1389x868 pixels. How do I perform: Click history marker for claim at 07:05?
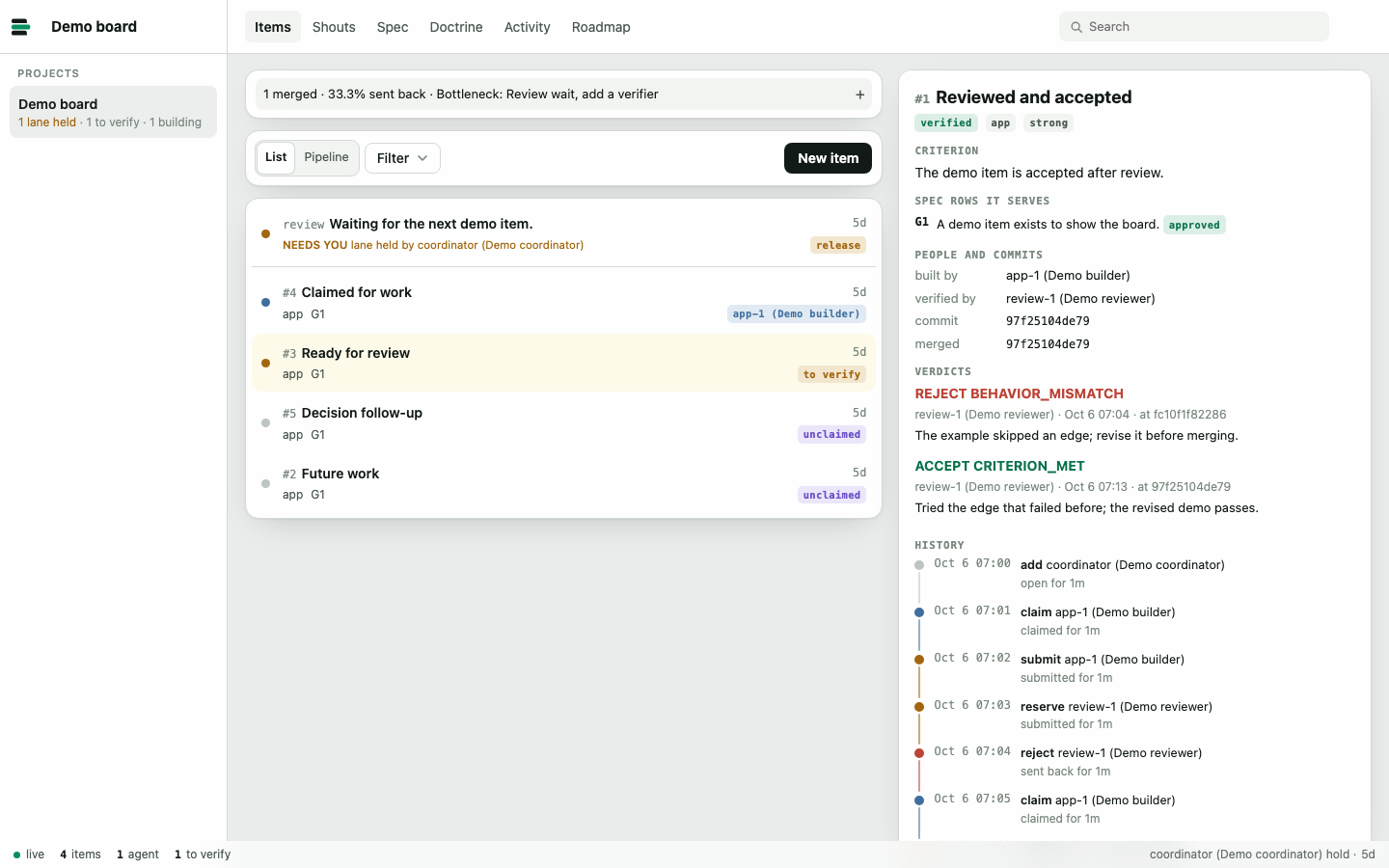pyautogui.click(x=919, y=800)
